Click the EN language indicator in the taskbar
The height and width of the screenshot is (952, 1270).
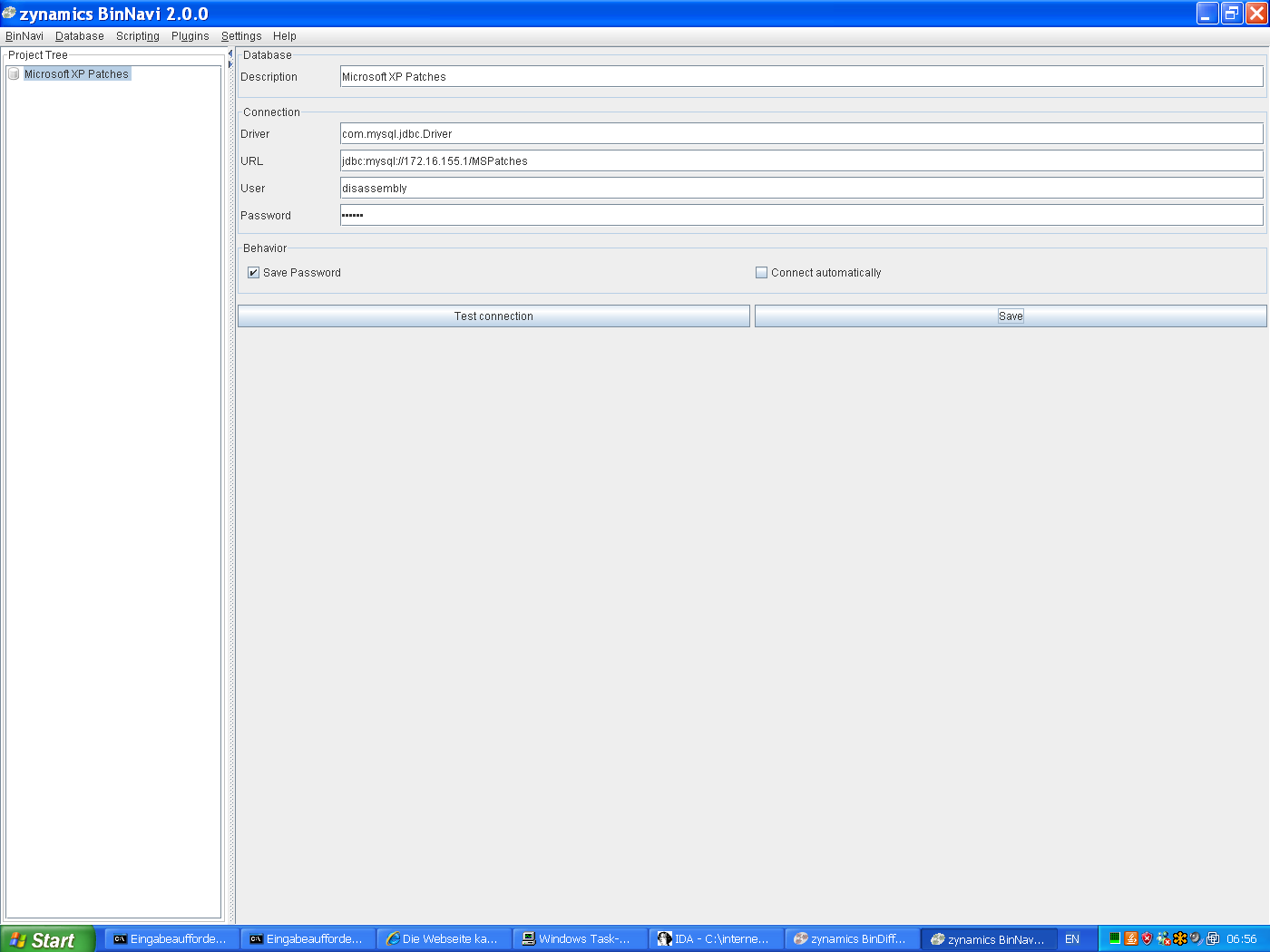1072,939
